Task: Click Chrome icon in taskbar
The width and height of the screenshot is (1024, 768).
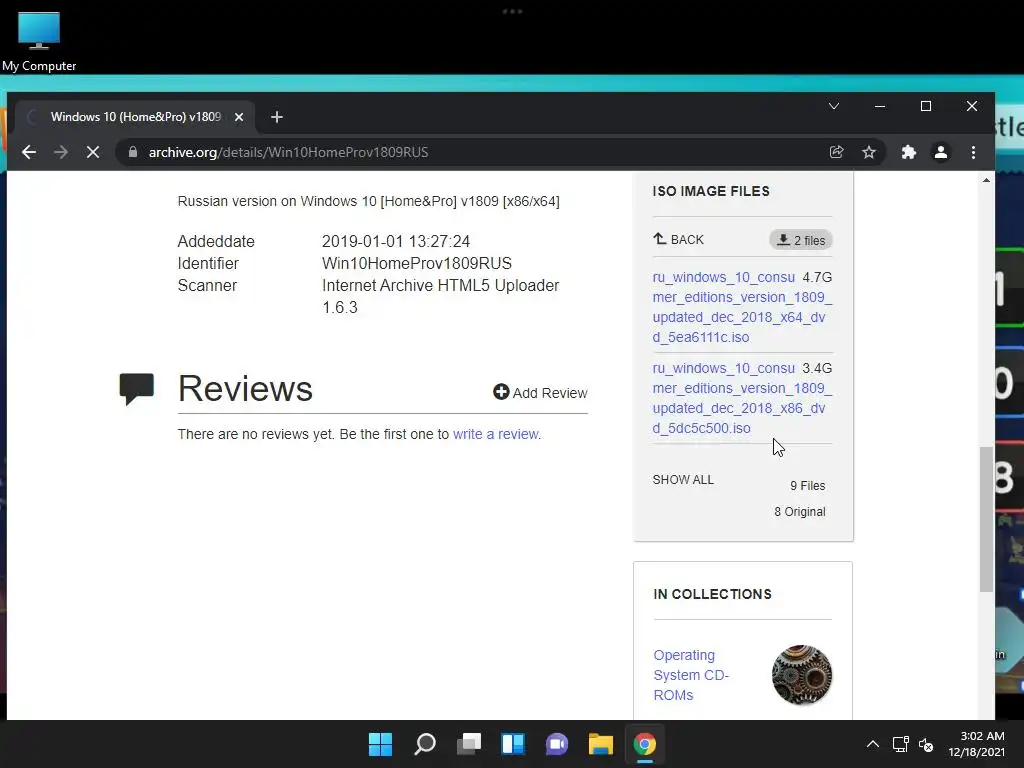Action: (x=645, y=744)
